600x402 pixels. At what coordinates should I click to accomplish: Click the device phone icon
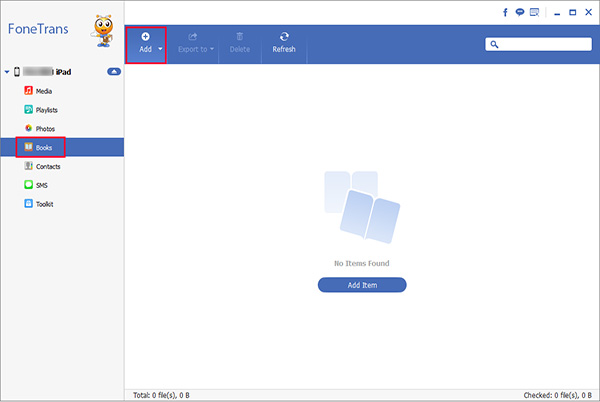click(17, 72)
